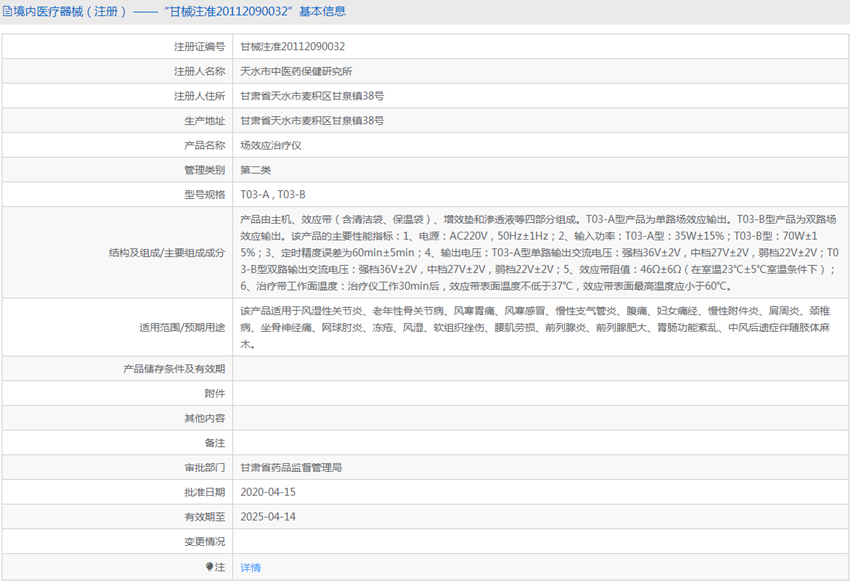
Task: Click the intended-use paragraph starting 该产品适用于
Action: (535, 327)
